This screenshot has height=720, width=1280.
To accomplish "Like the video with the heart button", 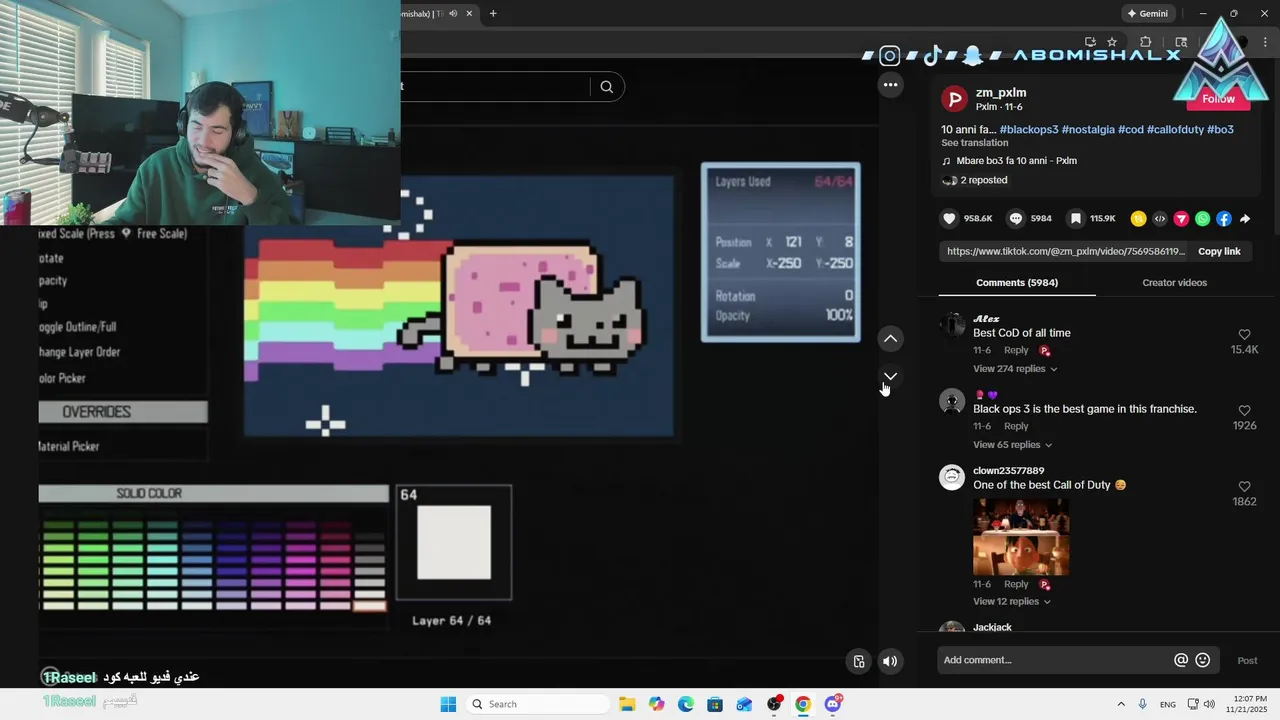I will (949, 219).
